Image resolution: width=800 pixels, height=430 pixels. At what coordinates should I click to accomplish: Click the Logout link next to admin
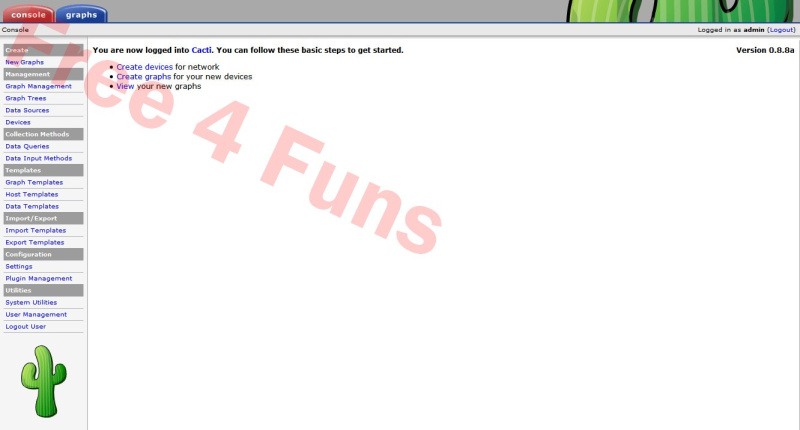[781, 30]
